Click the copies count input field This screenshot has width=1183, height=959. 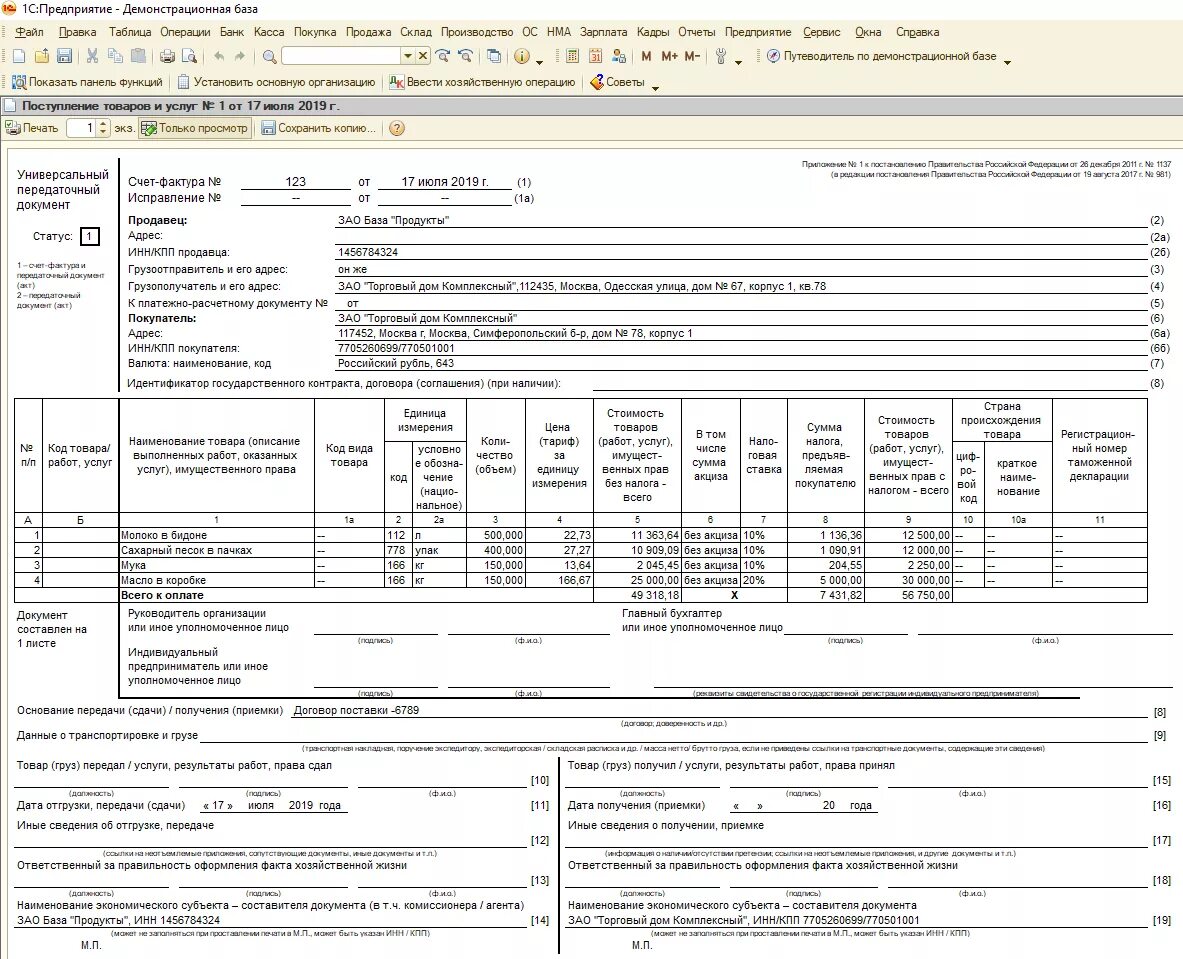(x=82, y=128)
